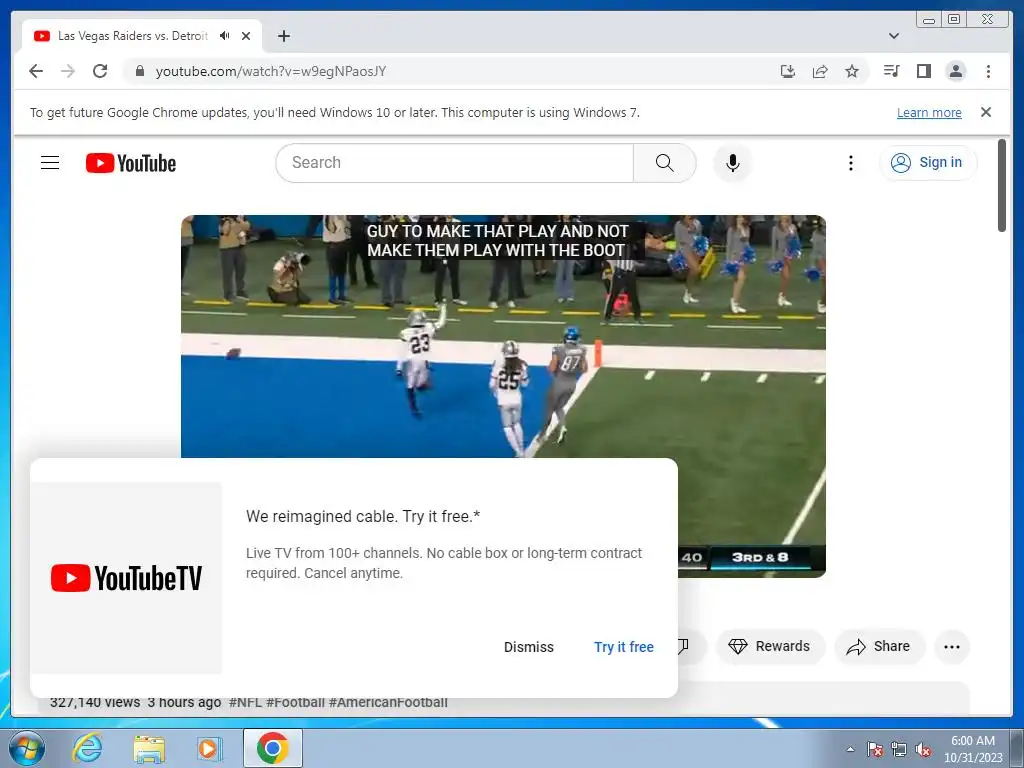
Task: Close the Las Vegas Raiders tab
Action: [x=246, y=36]
